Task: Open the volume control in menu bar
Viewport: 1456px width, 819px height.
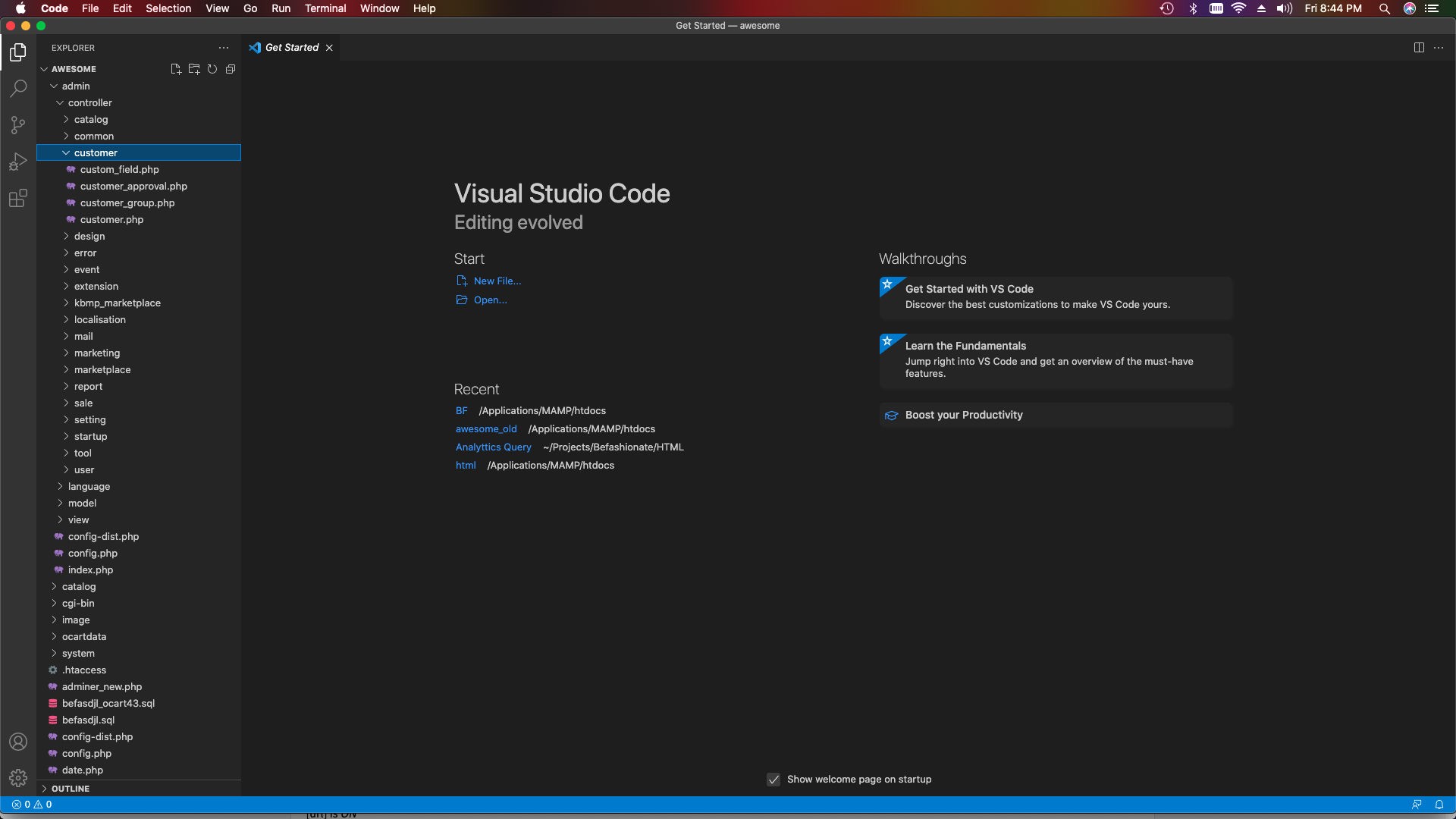Action: pyautogui.click(x=1284, y=8)
